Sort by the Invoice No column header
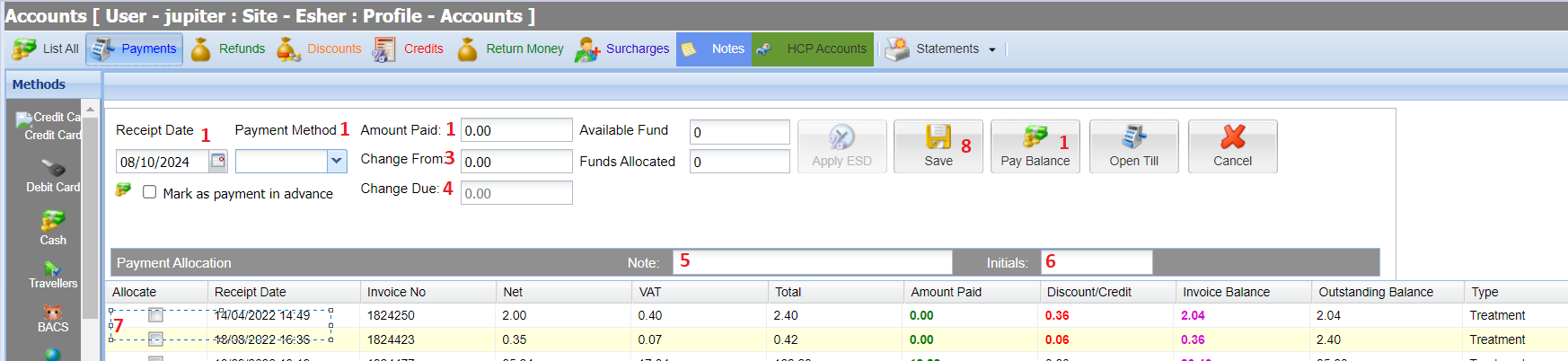Screen dimensions: 1568x361 click(428, 292)
